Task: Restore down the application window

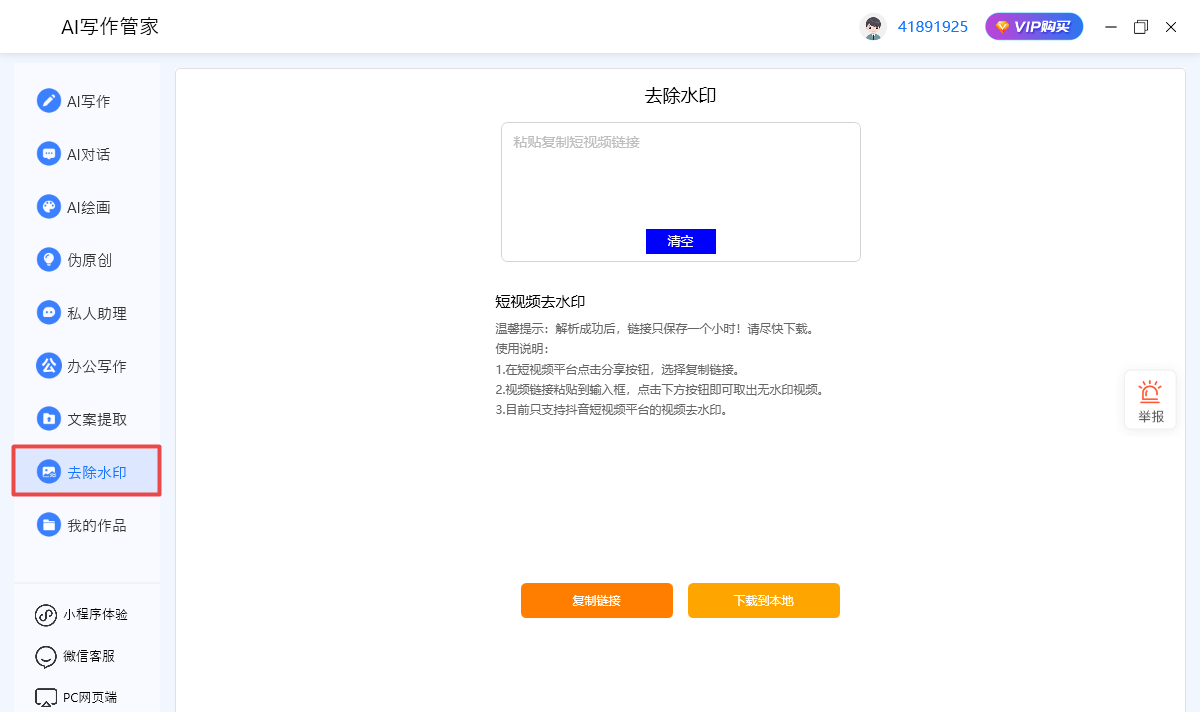Action: tap(1141, 27)
